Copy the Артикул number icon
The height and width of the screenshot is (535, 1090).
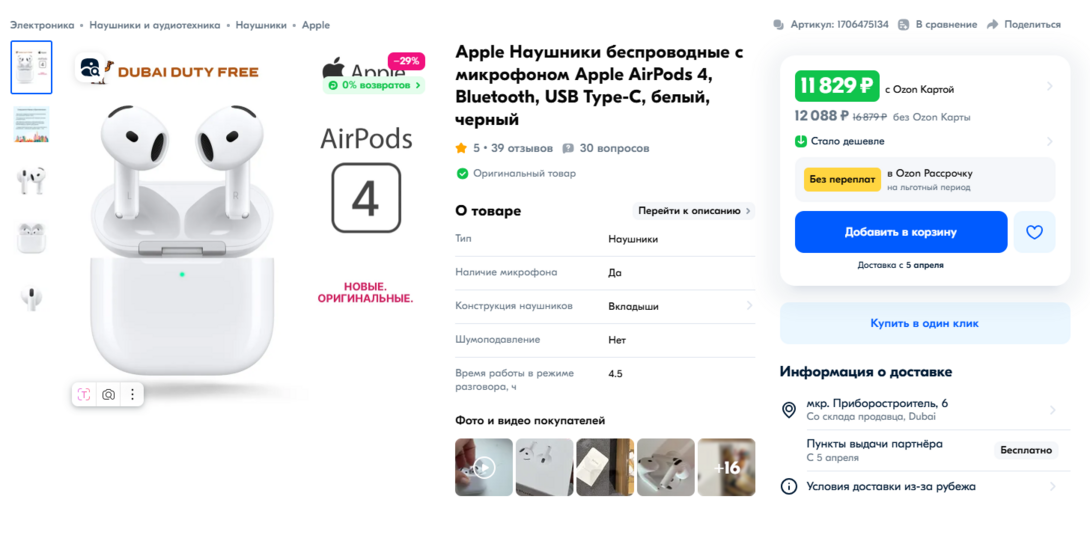[779, 24]
